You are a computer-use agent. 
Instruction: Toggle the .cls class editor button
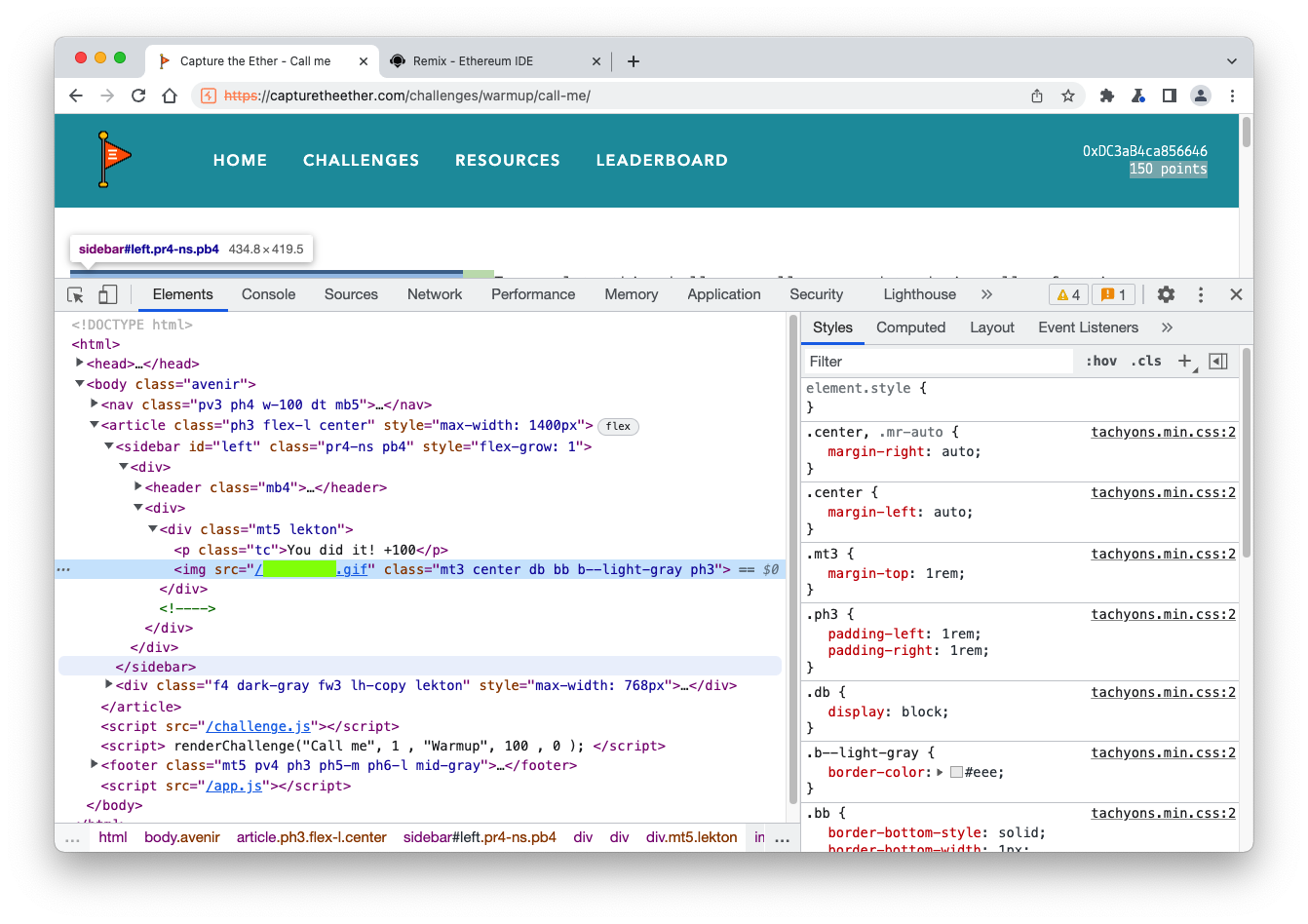(x=1146, y=361)
